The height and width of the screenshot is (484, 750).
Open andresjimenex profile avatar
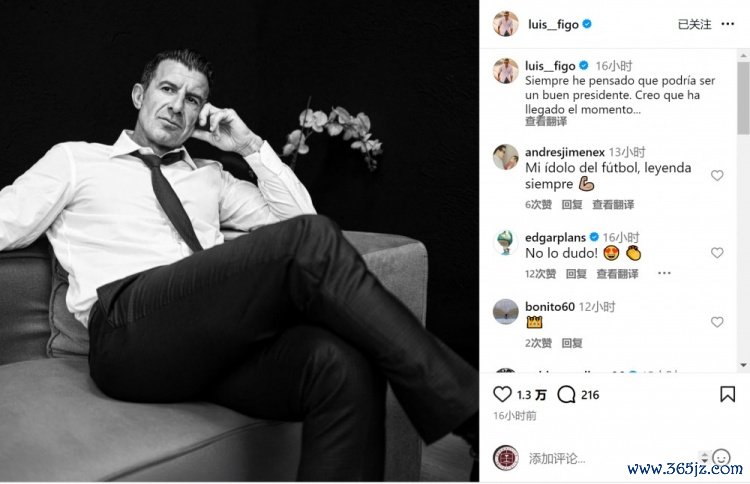click(x=506, y=157)
